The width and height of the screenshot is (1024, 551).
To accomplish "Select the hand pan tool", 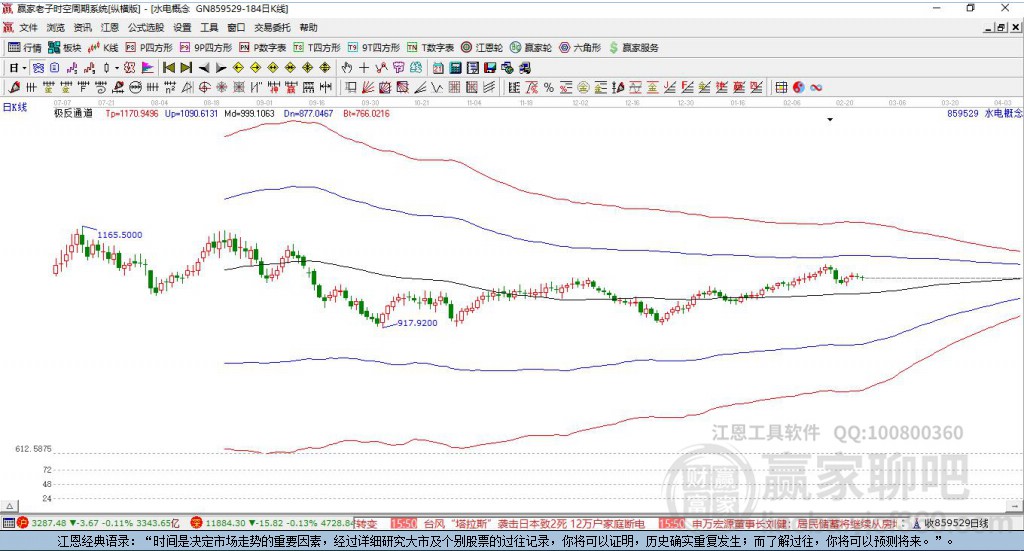I will click(347, 68).
